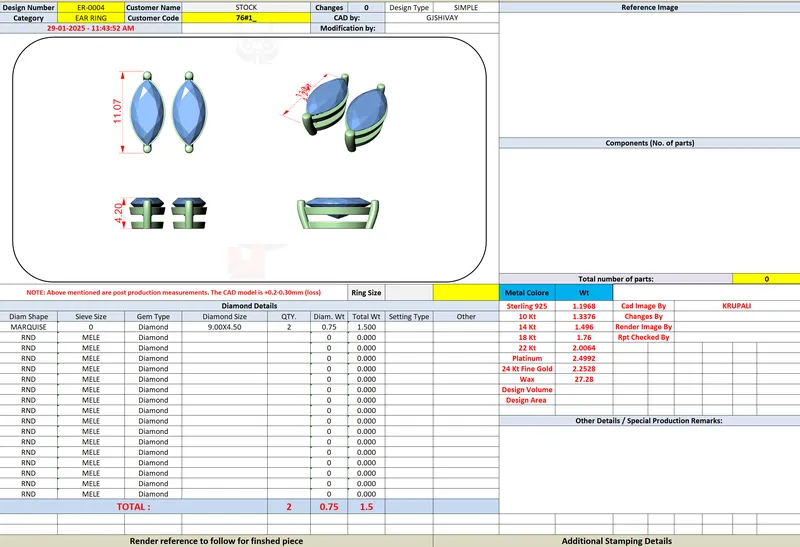Image resolution: width=800 pixels, height=547 pixels.
Task: Select the yellow Total number of parts value cell
Action: pos(766,279)
